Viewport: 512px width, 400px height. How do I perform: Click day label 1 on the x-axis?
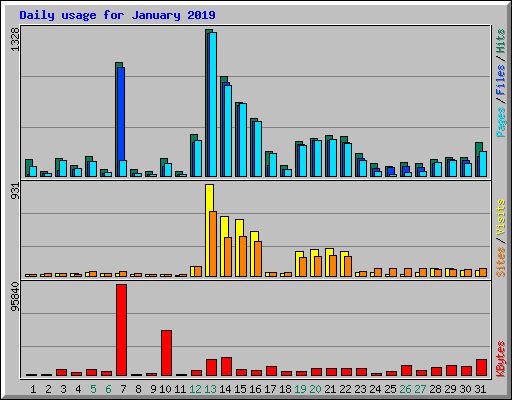click(x=33, y=389)
